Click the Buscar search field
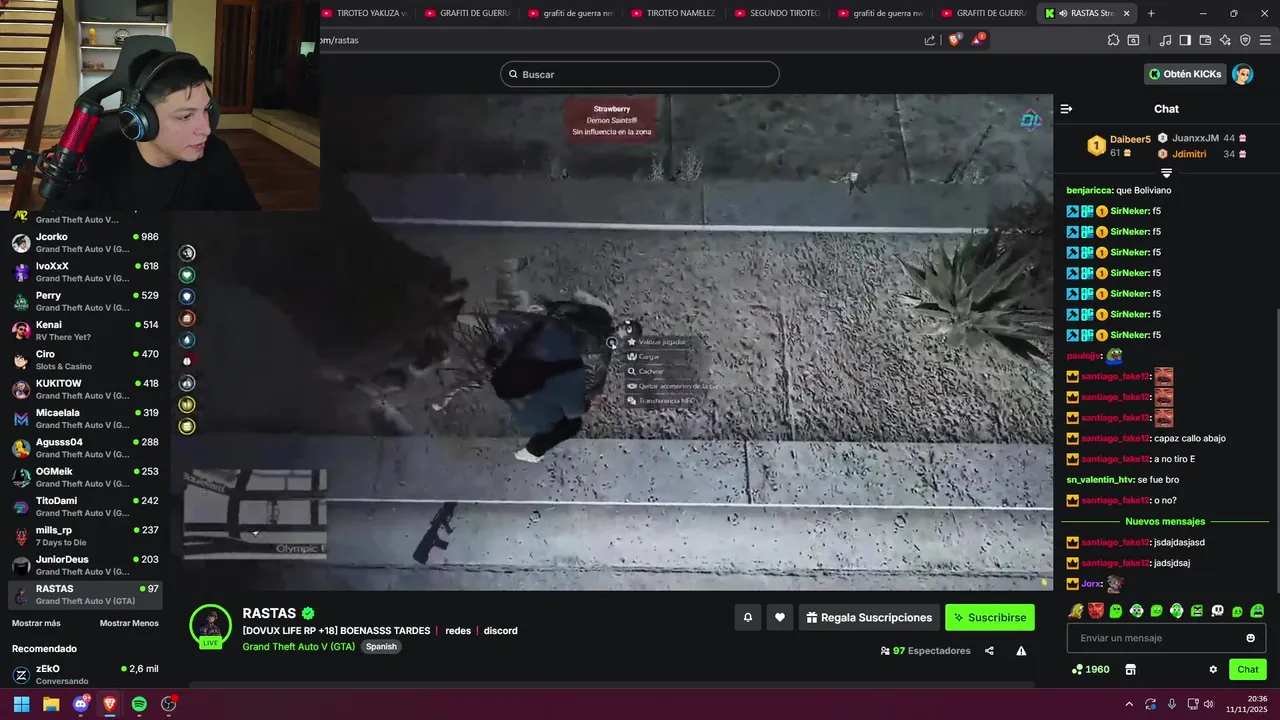This screenshot has height=720, width=1280. [x=640, y=74]
